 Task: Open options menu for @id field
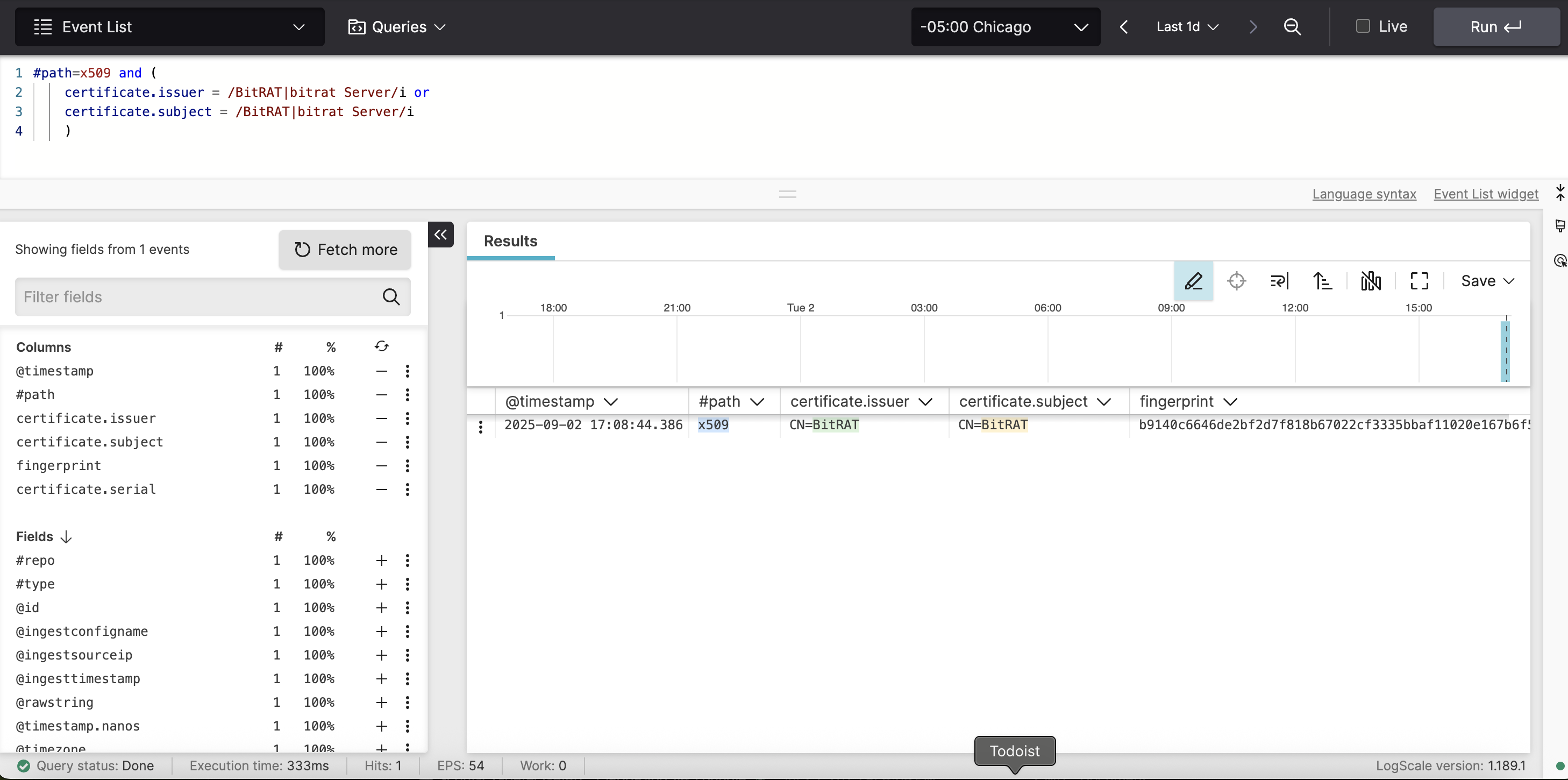pyautogui.click(x=407, y=608)
